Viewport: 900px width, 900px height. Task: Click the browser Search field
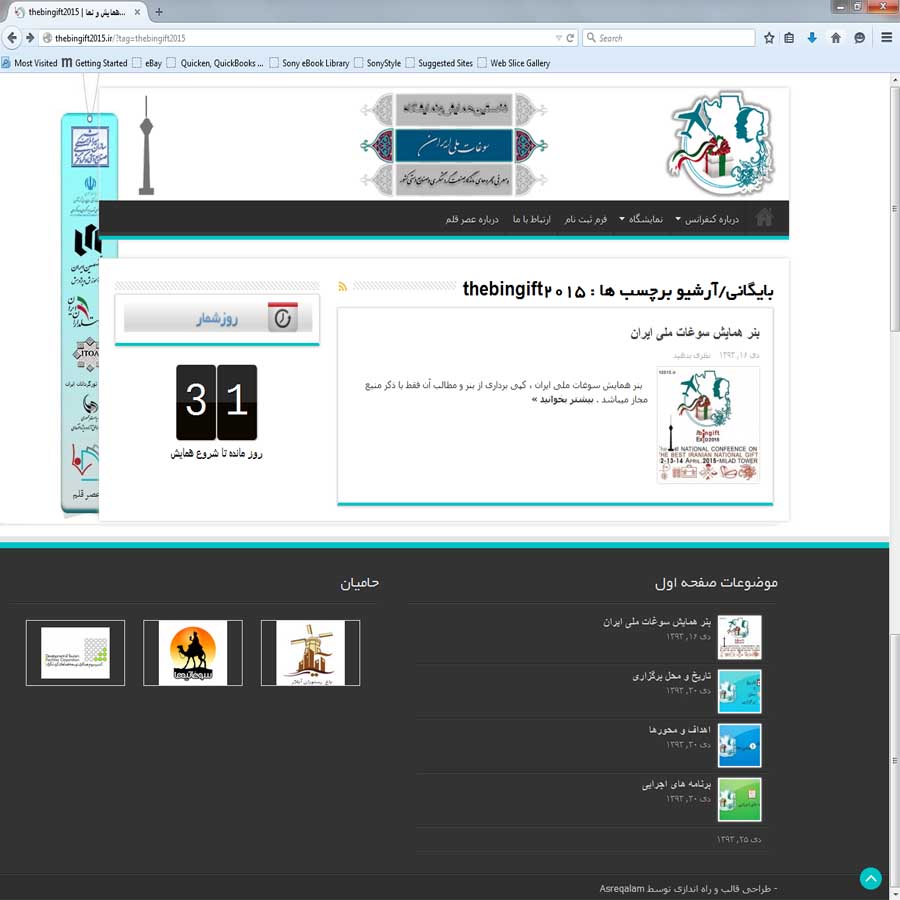pos(669,38)
